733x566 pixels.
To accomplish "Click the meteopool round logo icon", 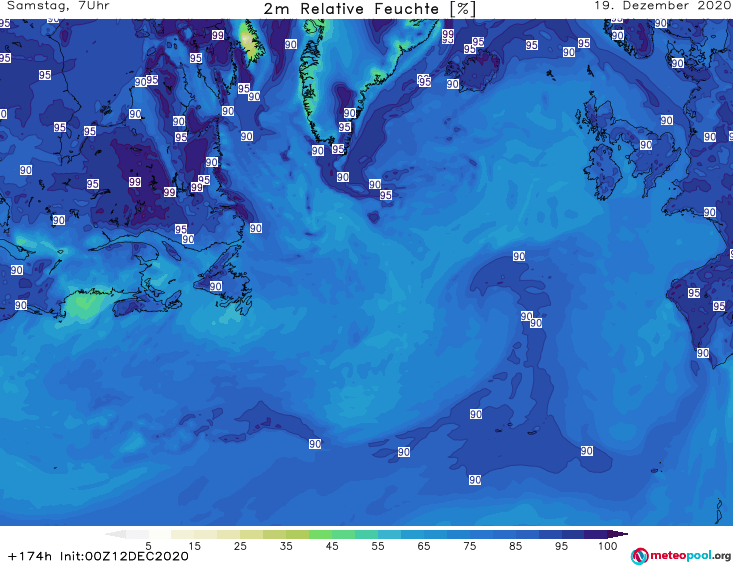I will coord(640,556).
